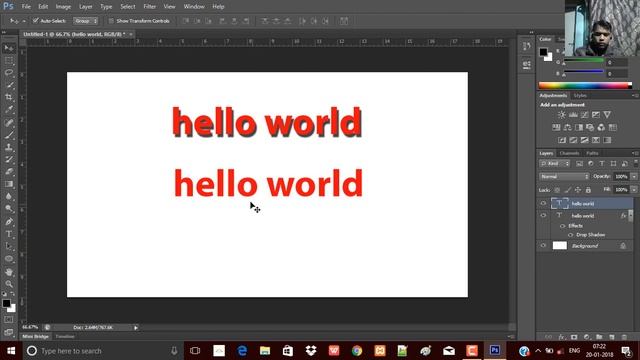Open the Timeline tab
The image size is (640, 360).
pos(64,336)
